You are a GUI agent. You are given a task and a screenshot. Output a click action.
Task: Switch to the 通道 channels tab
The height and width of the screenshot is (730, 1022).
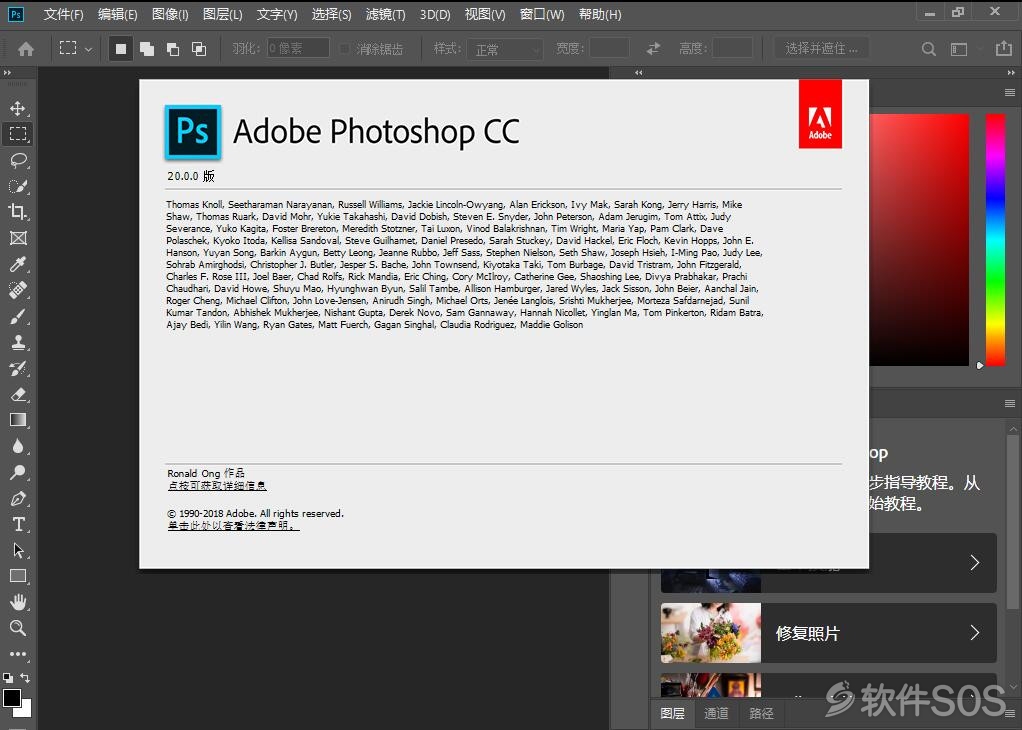click(x=716, y=713)
